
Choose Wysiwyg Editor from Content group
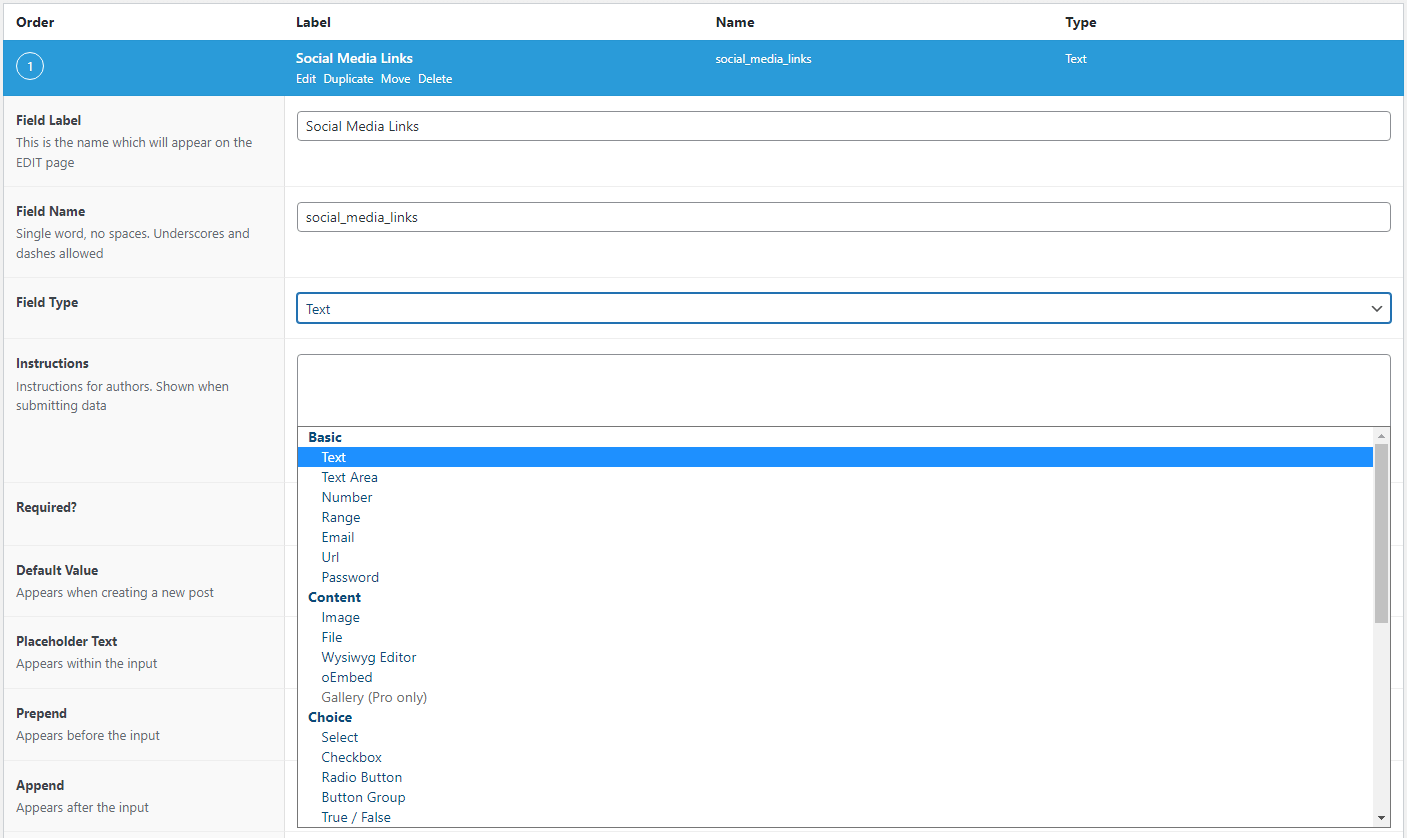368,657
